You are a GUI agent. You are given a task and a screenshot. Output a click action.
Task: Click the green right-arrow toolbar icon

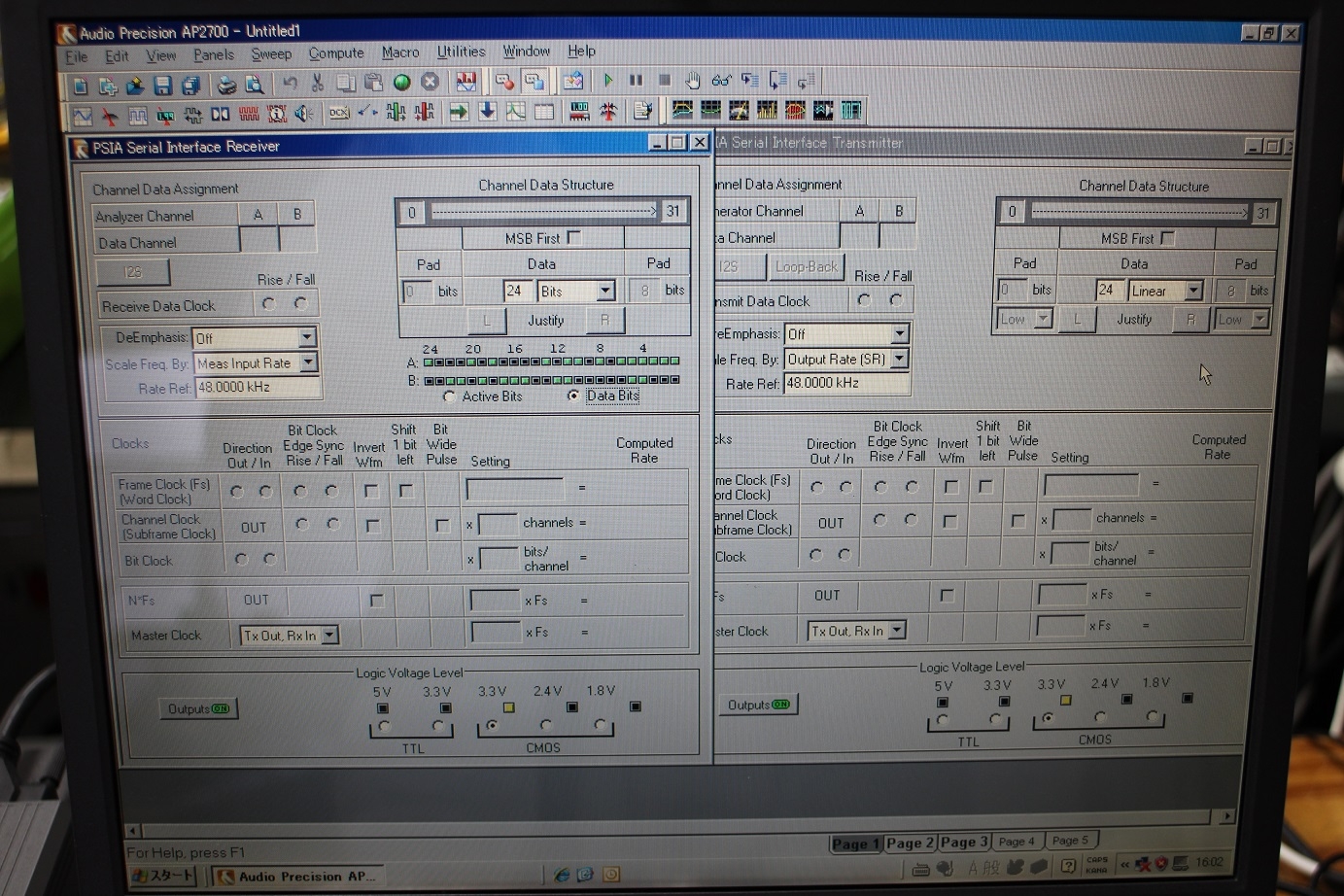(459, 112)
